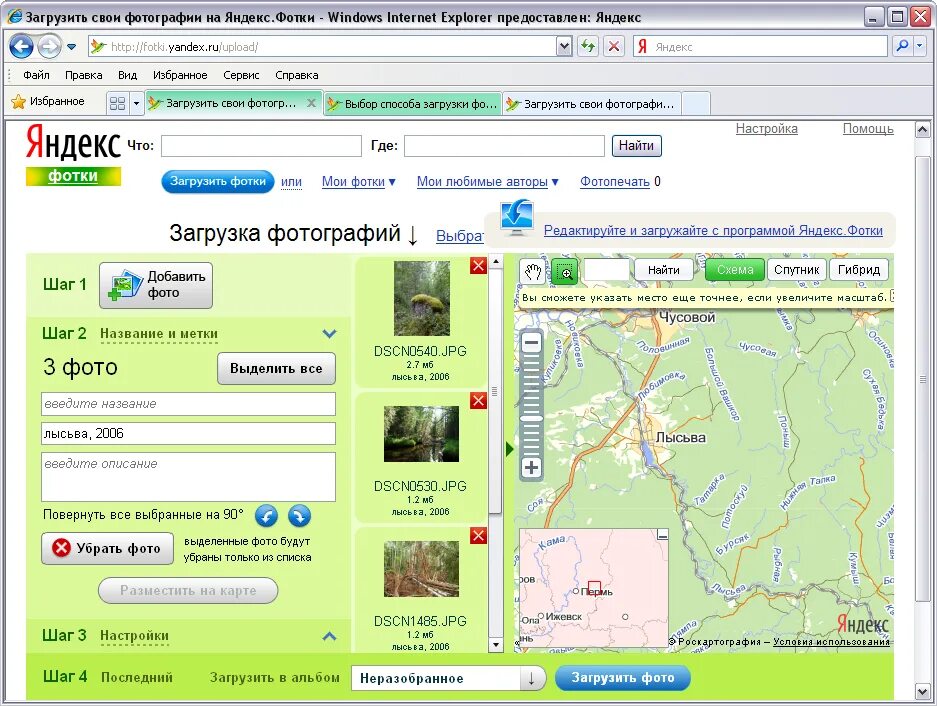
Task: Switch to tab Выбор способа загрузки фо...
Action: point(413,104)
